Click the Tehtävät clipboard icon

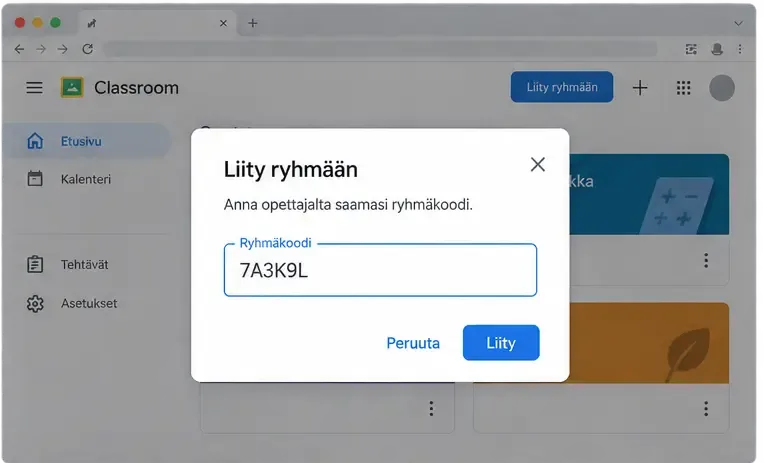35,265
